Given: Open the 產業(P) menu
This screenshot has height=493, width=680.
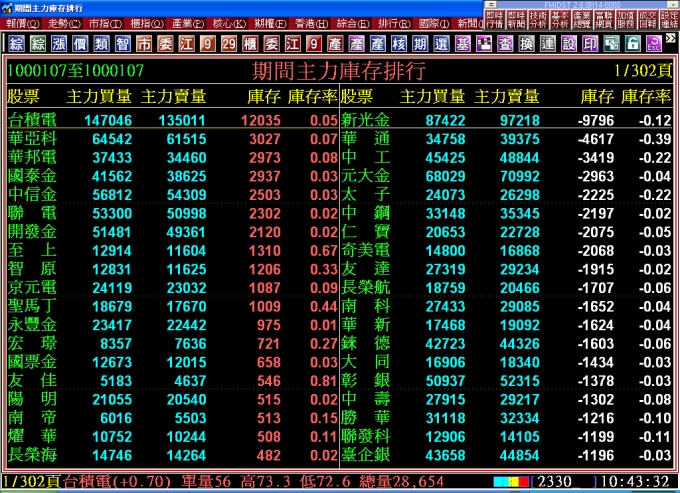Looking at the screenshot, I should (188, 23).
